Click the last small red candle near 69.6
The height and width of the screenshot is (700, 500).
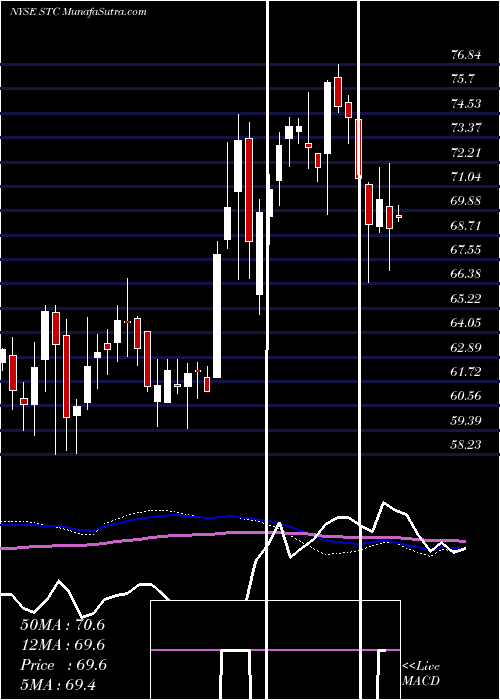click(x=399, y=216)
